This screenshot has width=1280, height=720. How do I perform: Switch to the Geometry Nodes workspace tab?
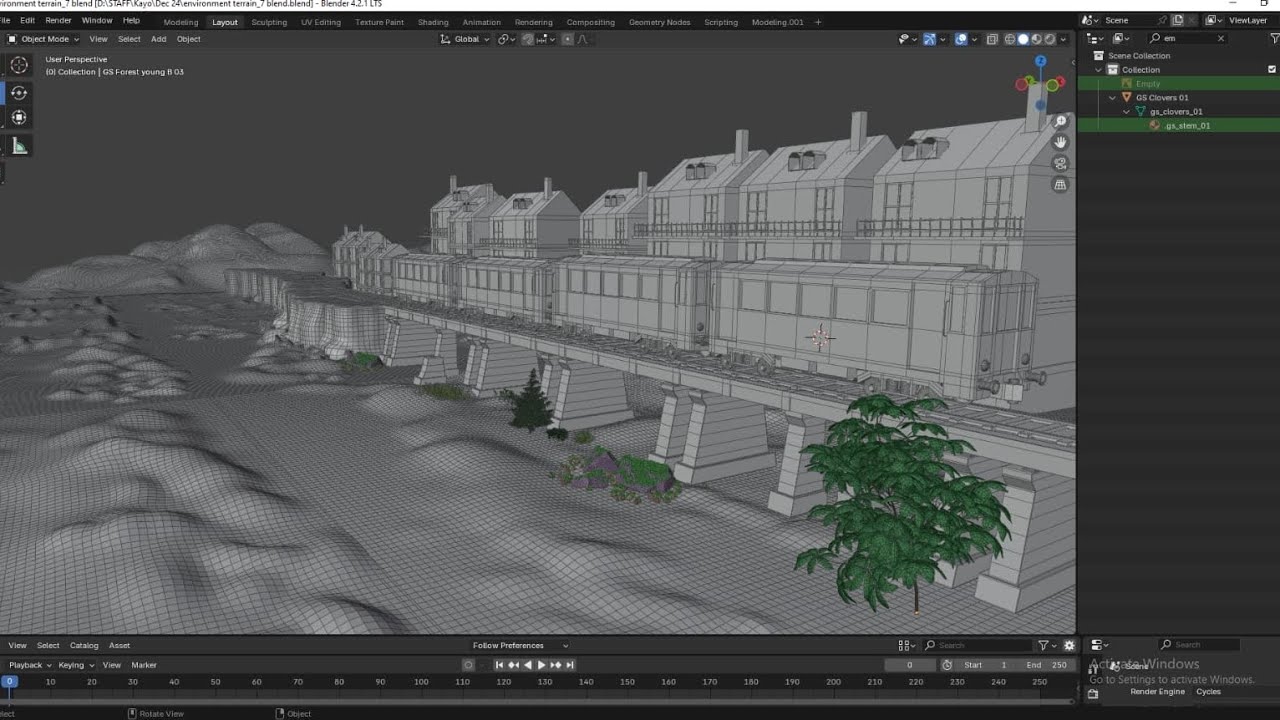coord(659,22)
